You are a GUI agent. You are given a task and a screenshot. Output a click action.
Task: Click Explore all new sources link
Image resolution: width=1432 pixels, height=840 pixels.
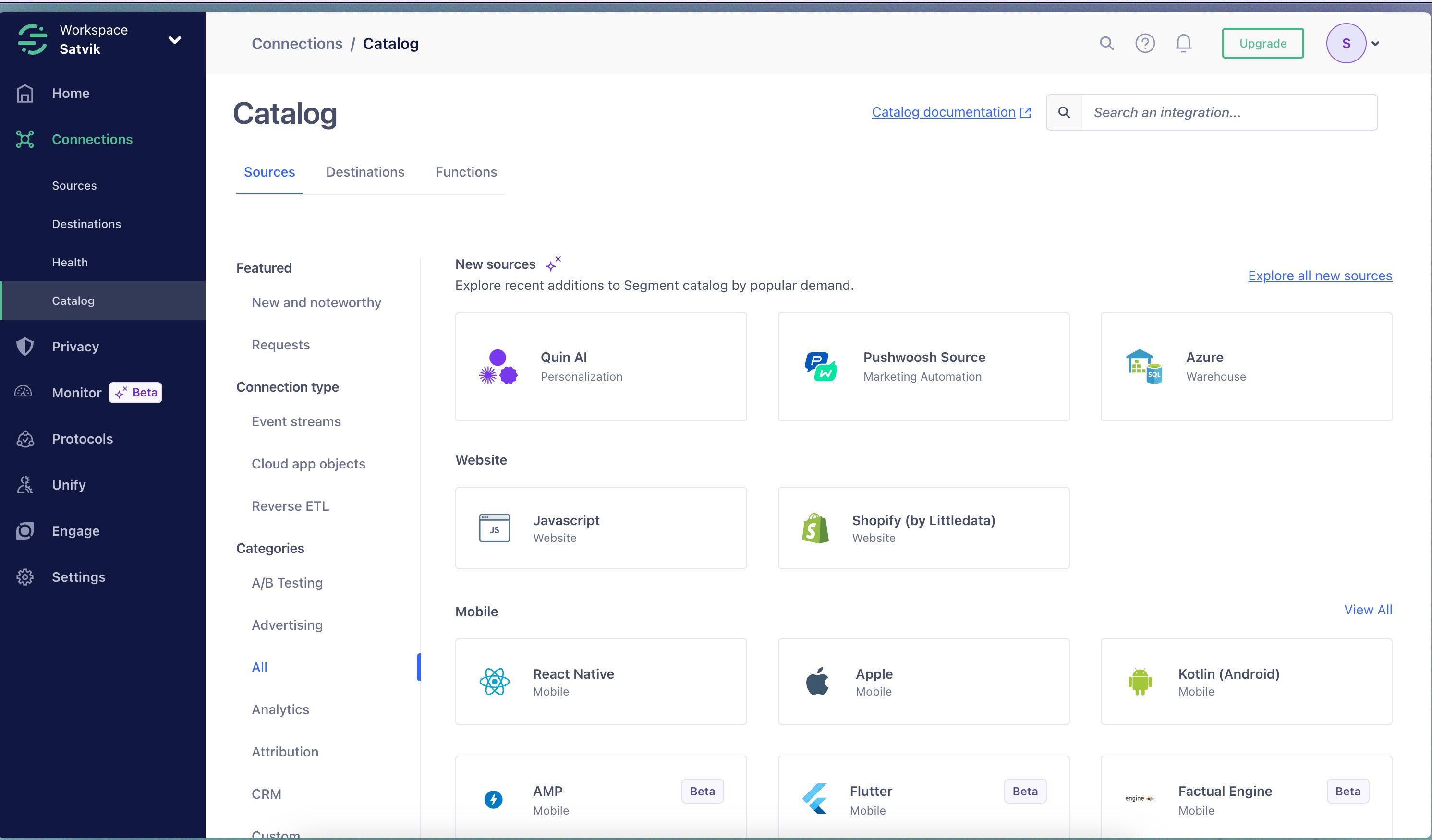pyautogui.click(x=1320, y=276)
